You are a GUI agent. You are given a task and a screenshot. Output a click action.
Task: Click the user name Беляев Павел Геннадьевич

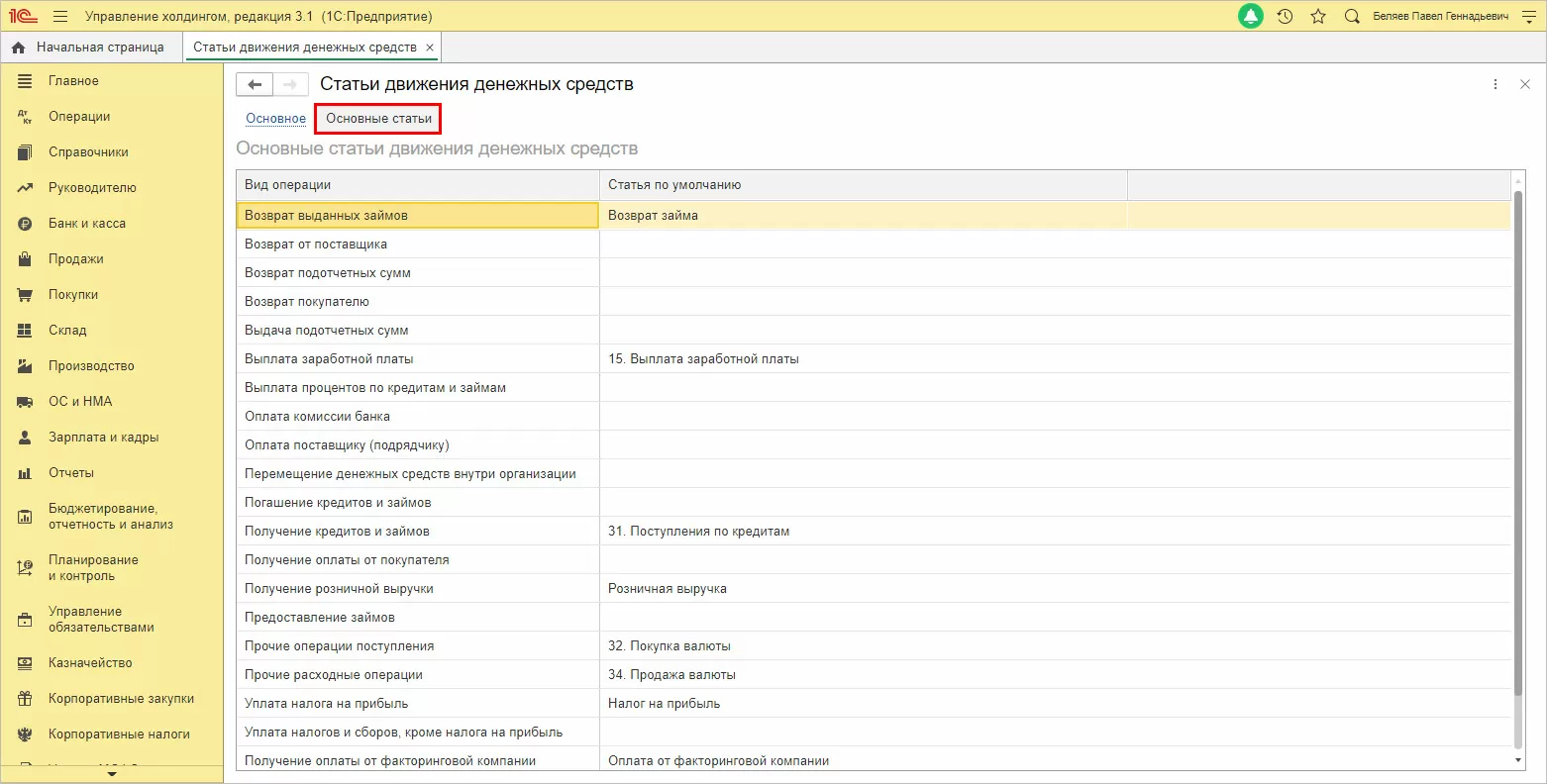tap(1441, 17)
